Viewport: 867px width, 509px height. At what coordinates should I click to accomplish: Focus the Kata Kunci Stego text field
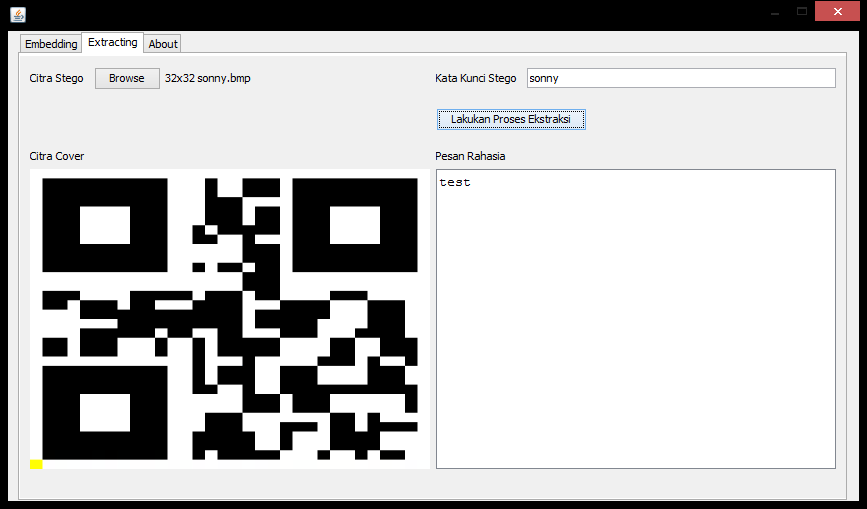(680, 78)
